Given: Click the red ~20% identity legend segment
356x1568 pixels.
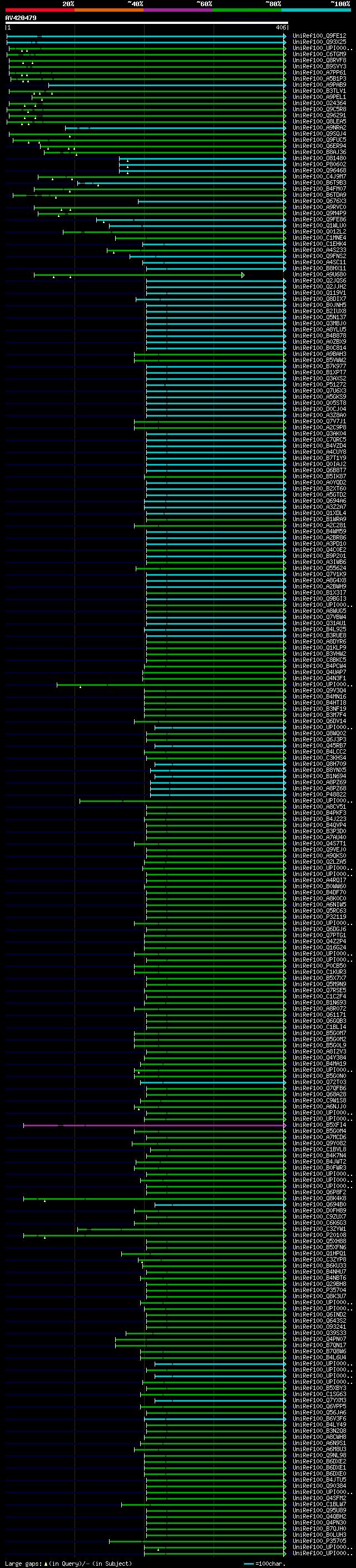Looking at the screenshot, I should [39, 10].
